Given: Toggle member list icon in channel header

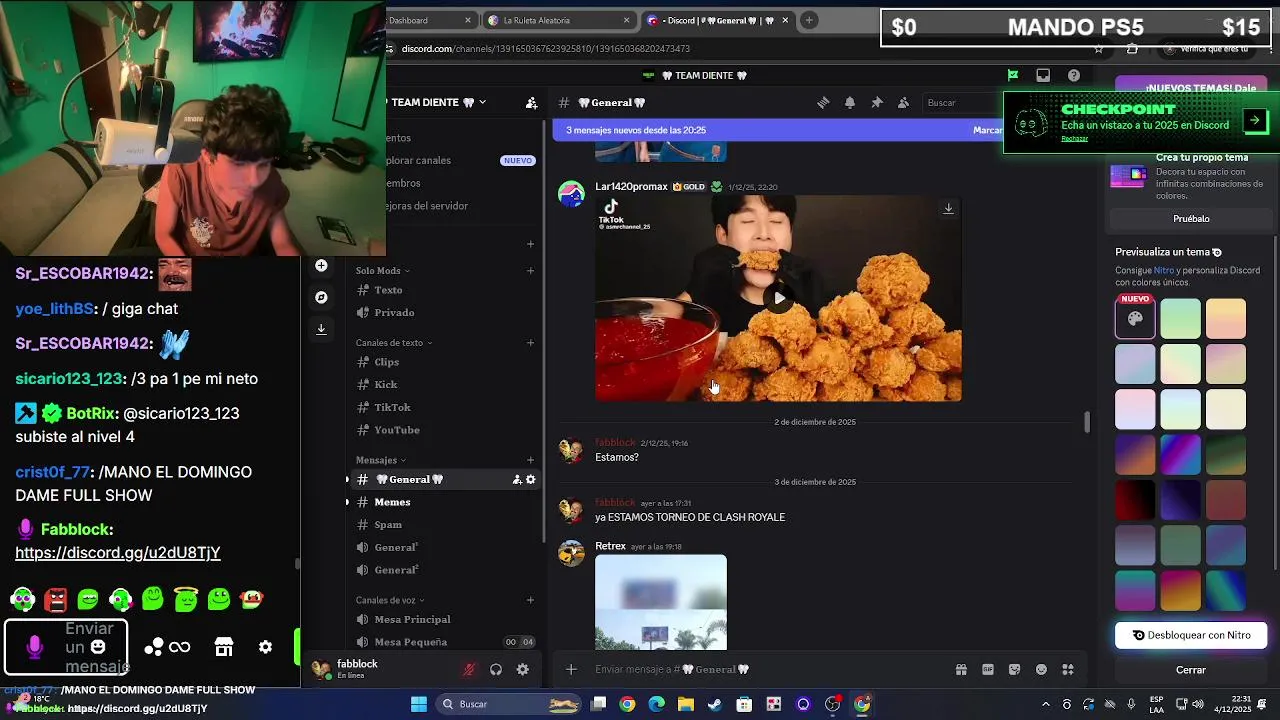Looking at the screenshot, I should click(x=903, y=103).
